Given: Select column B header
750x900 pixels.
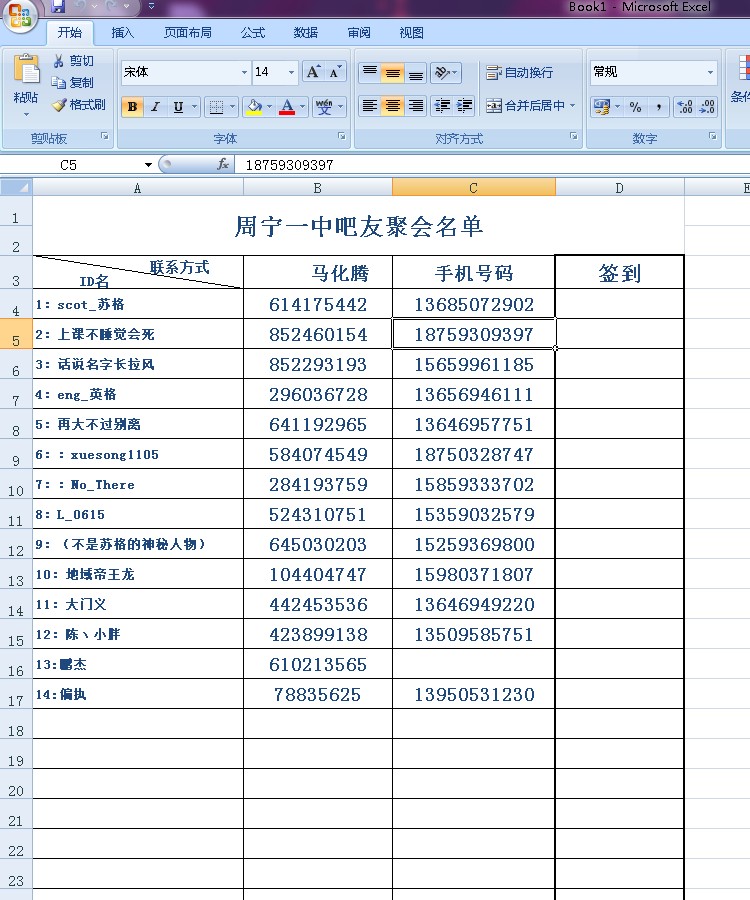Looking at the screenshot, I should 318,188.
